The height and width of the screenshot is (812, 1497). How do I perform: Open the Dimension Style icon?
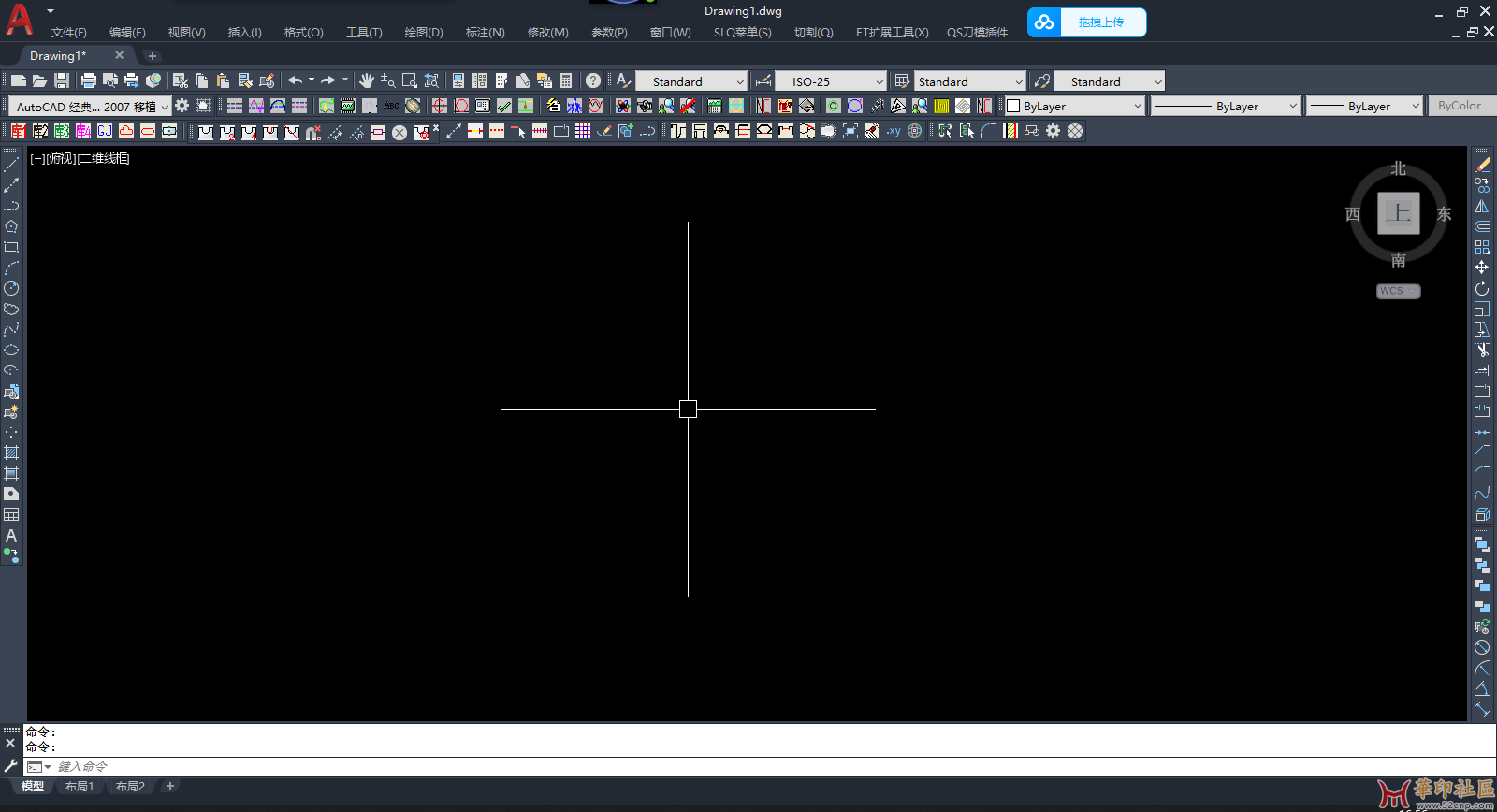(x=763, y=81)
